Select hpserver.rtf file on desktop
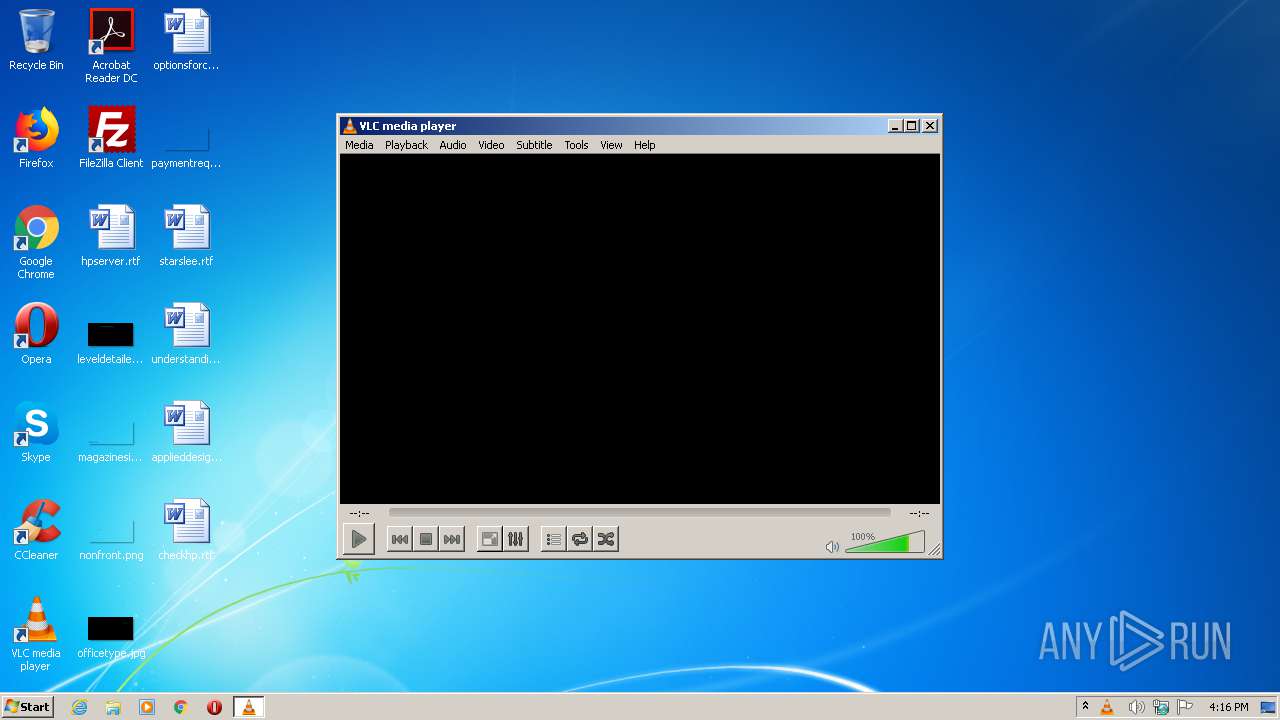Image resolution: width=1280 pixels, height=720 pixels. (x=111, y=236)
